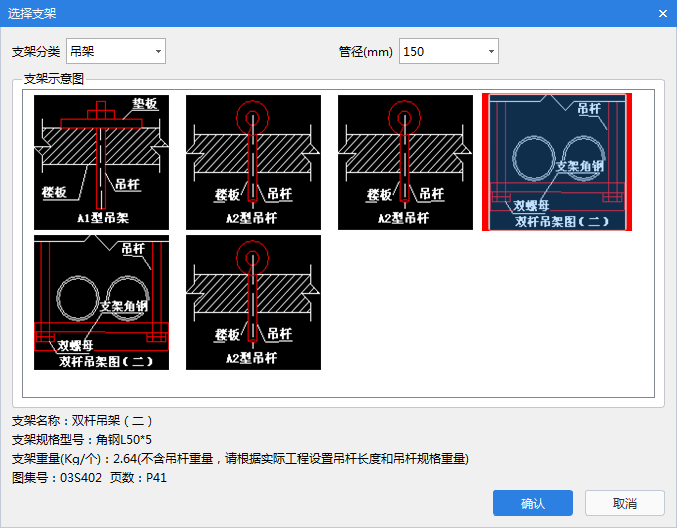Viewport: 677px width, 528px height.
Task: Select the A1型吊架 bracket thumbnail
Action: tap(101, 162)
